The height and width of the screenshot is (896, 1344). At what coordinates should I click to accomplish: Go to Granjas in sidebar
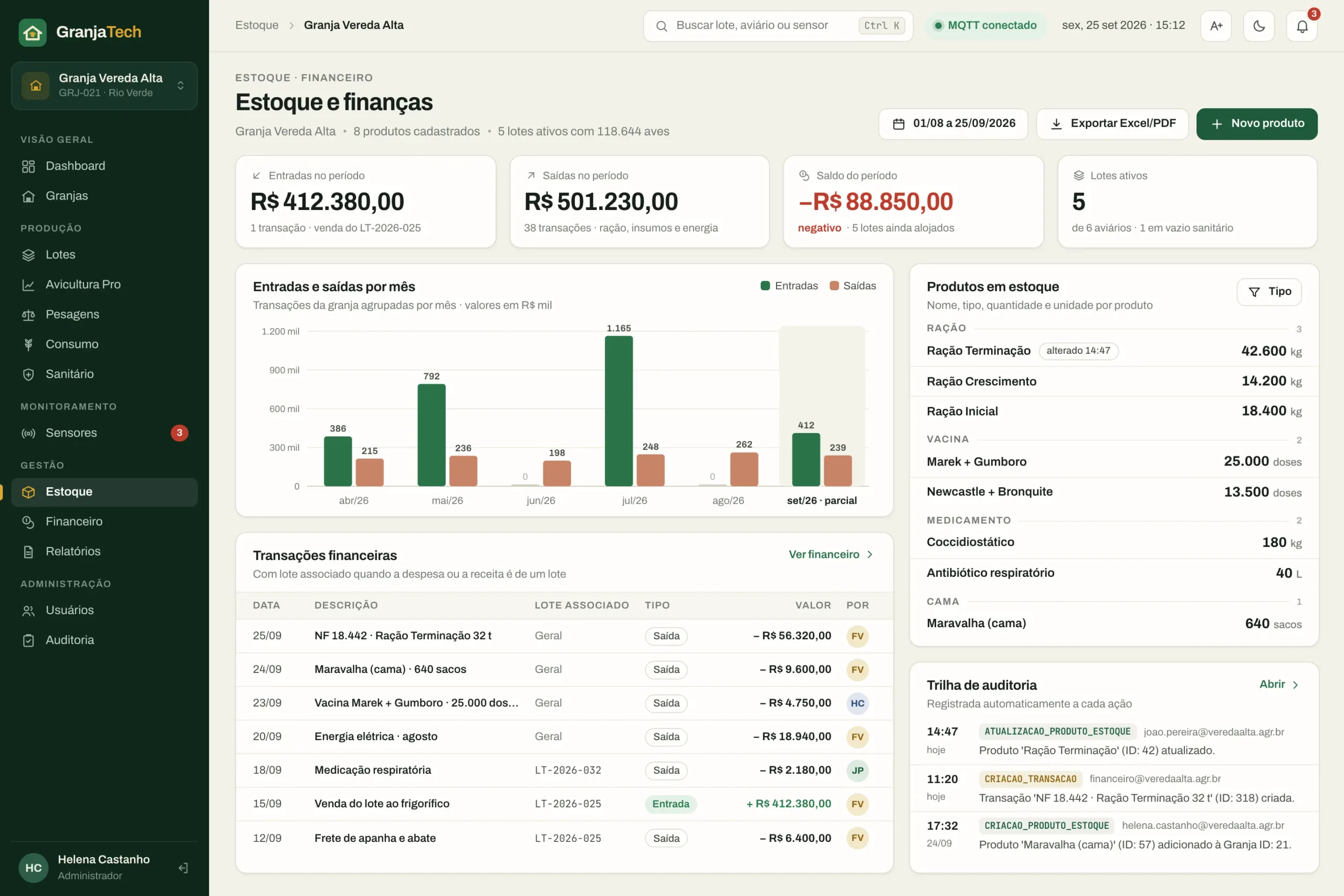[x=104, y=195]
